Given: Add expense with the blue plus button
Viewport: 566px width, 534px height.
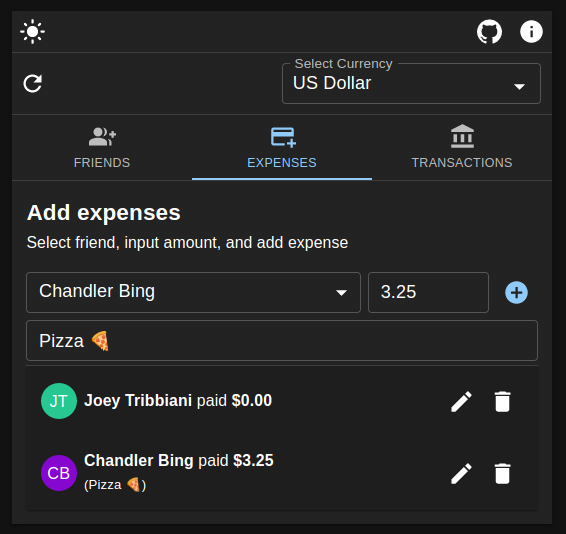Looking at the screenshot, I should (x=516, y=292).
